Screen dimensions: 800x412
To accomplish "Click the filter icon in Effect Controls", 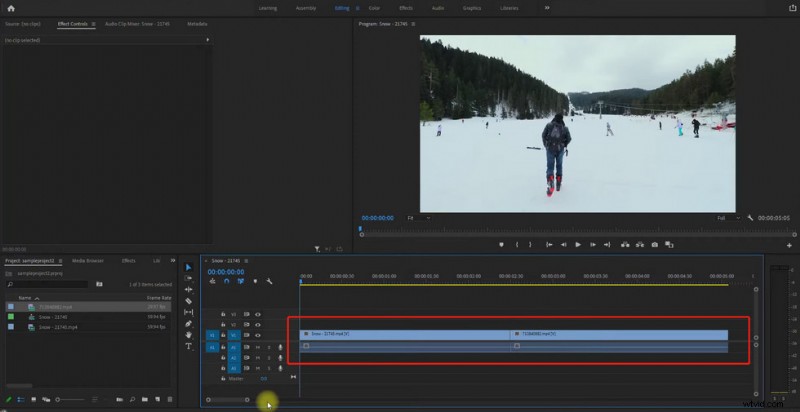I will pyautogui.click(x=317, y=249).
